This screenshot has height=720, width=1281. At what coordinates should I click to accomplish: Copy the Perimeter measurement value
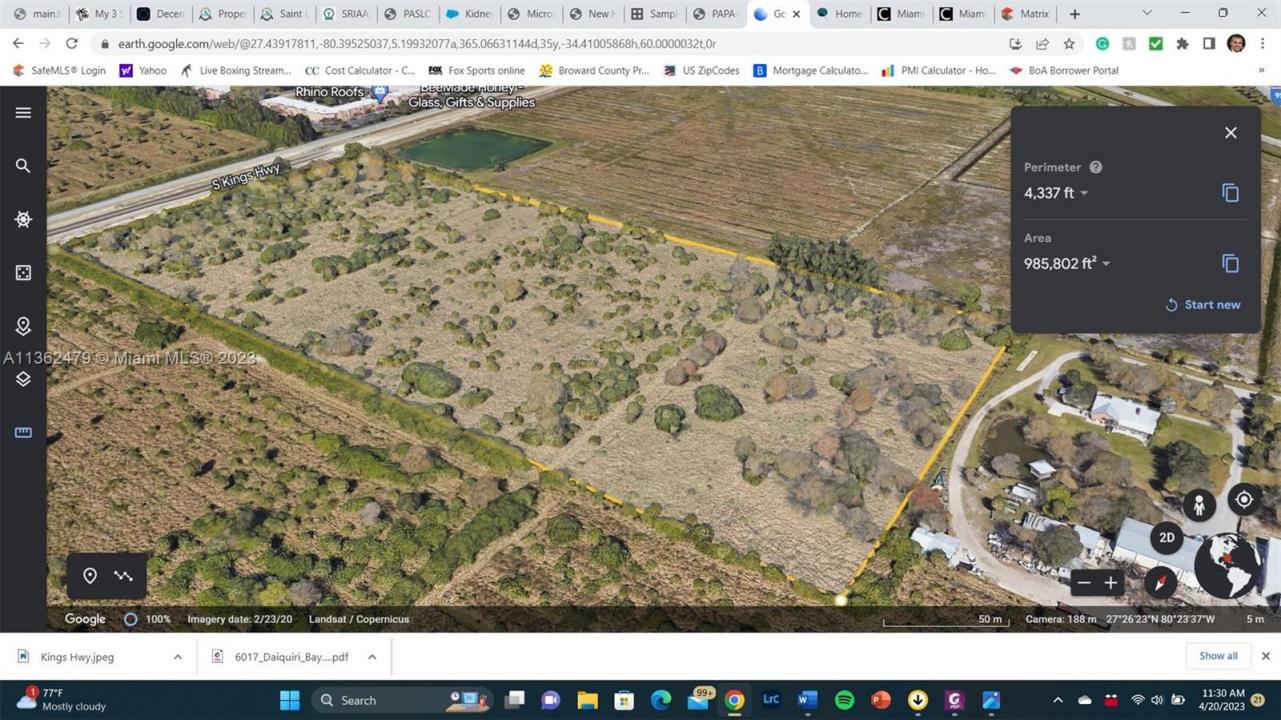(x=1229, y=193)
